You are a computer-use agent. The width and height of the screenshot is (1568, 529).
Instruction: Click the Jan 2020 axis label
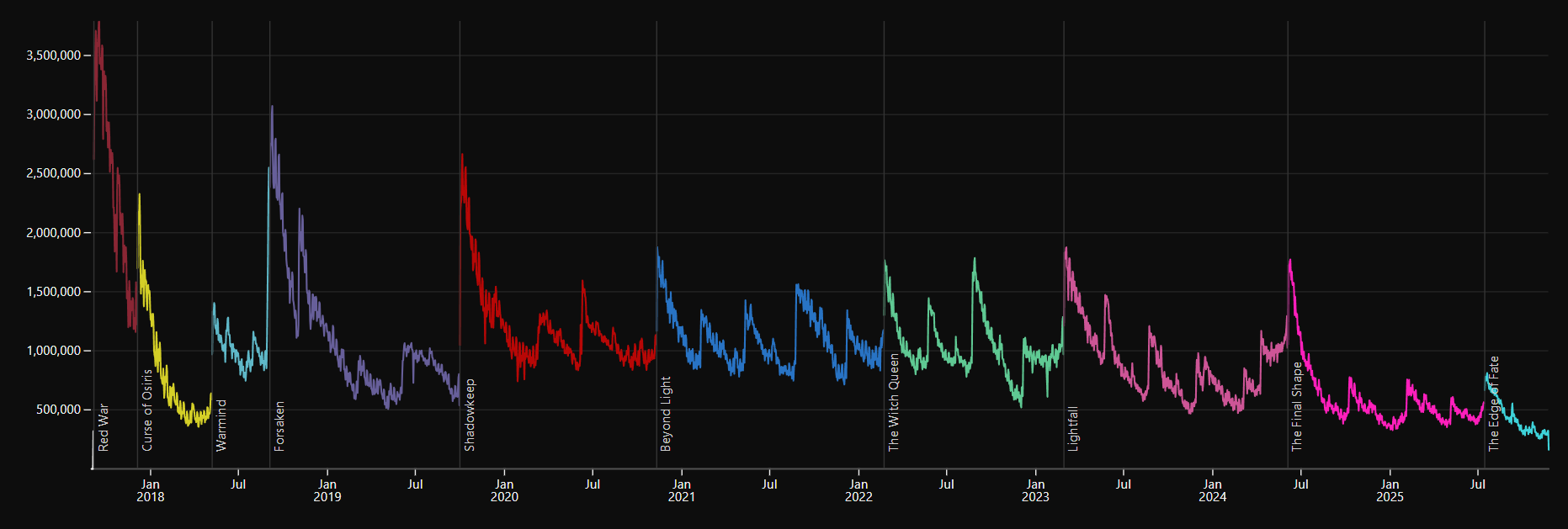point(504,490)
